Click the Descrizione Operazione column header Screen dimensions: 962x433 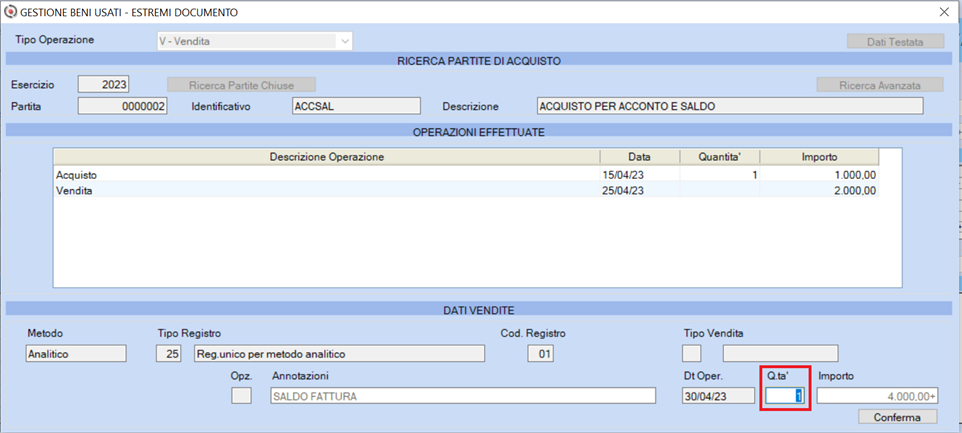point(326,156)
